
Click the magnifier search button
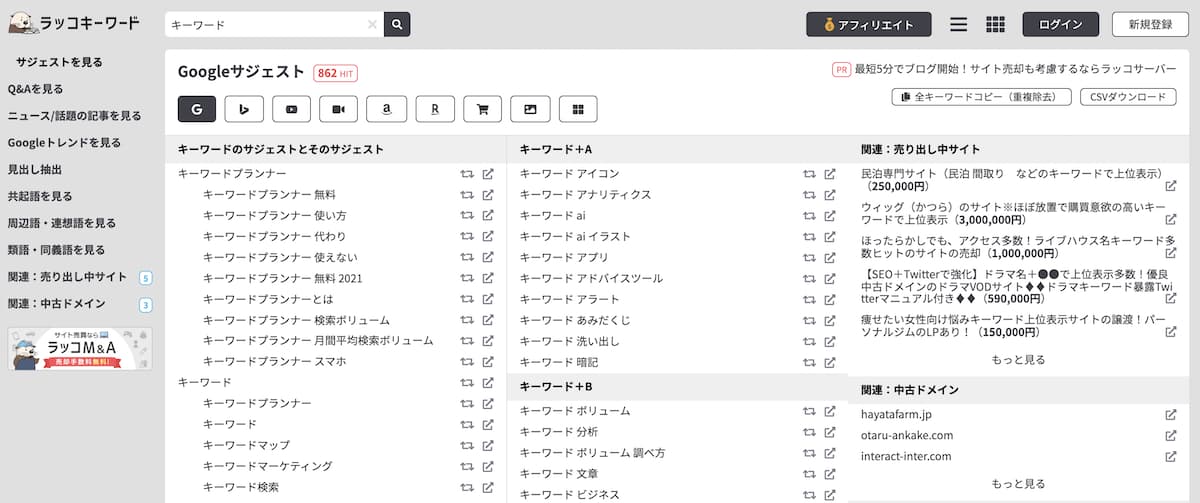(x=397, y=24)
